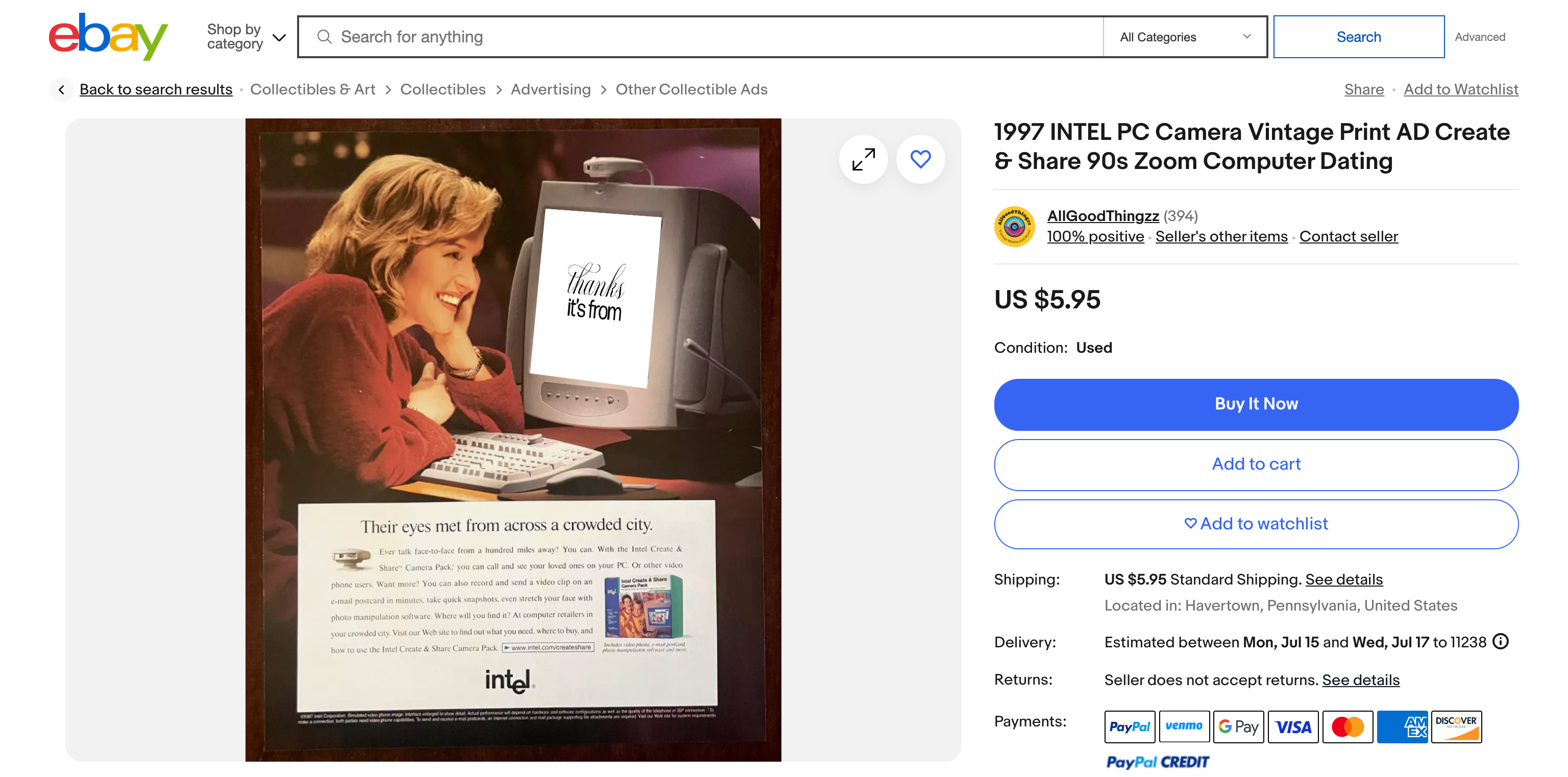Click the magnifier icon in the search box
The image size is (1568, 777).
(325, 37)
